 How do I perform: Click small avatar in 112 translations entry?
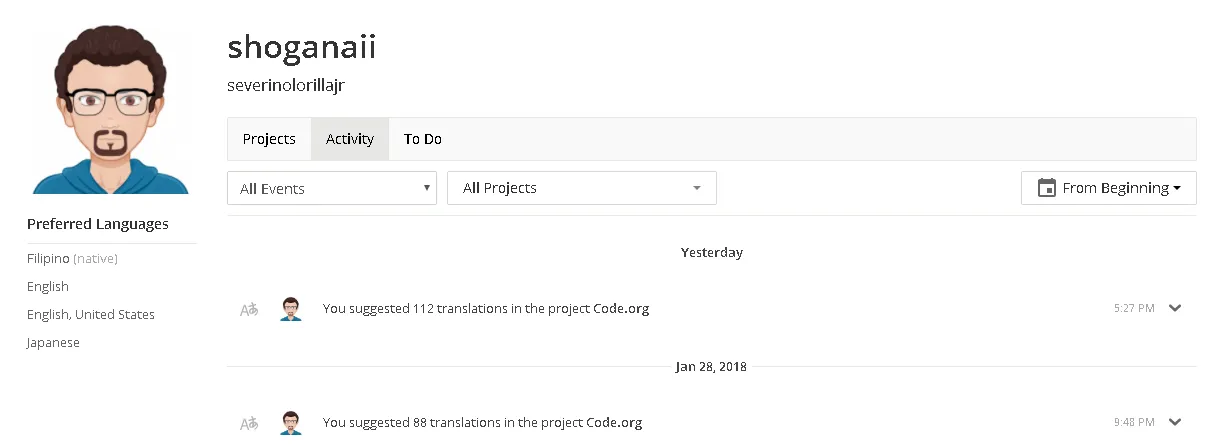(x=291, y=309)
